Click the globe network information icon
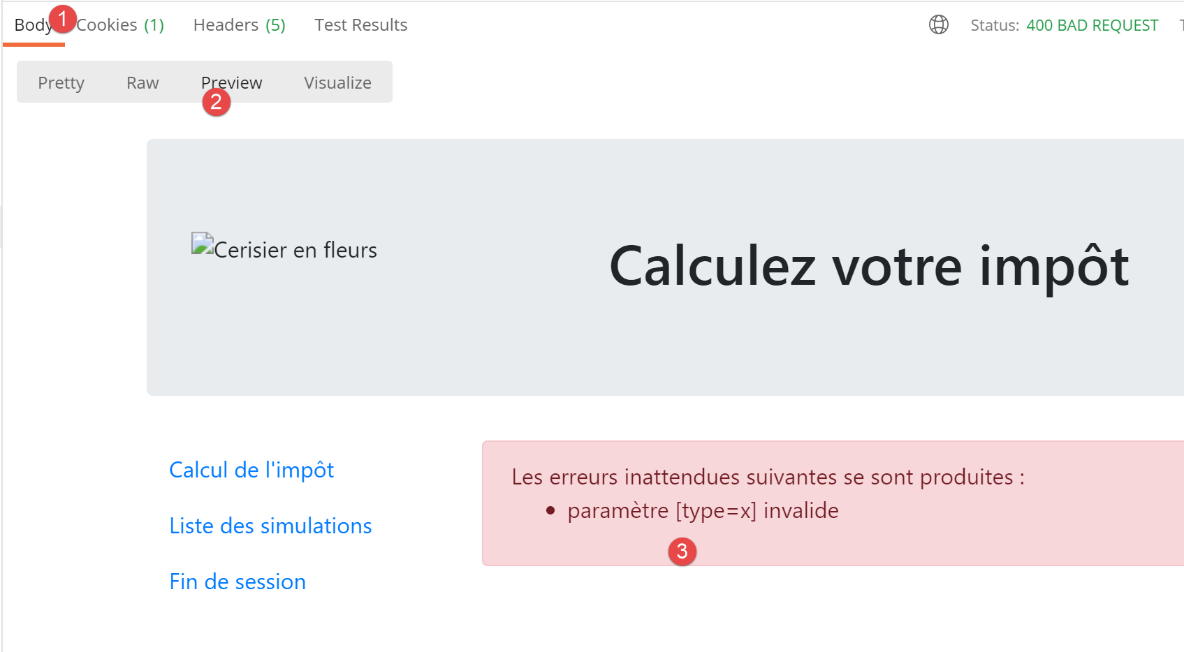 (938, 25)
